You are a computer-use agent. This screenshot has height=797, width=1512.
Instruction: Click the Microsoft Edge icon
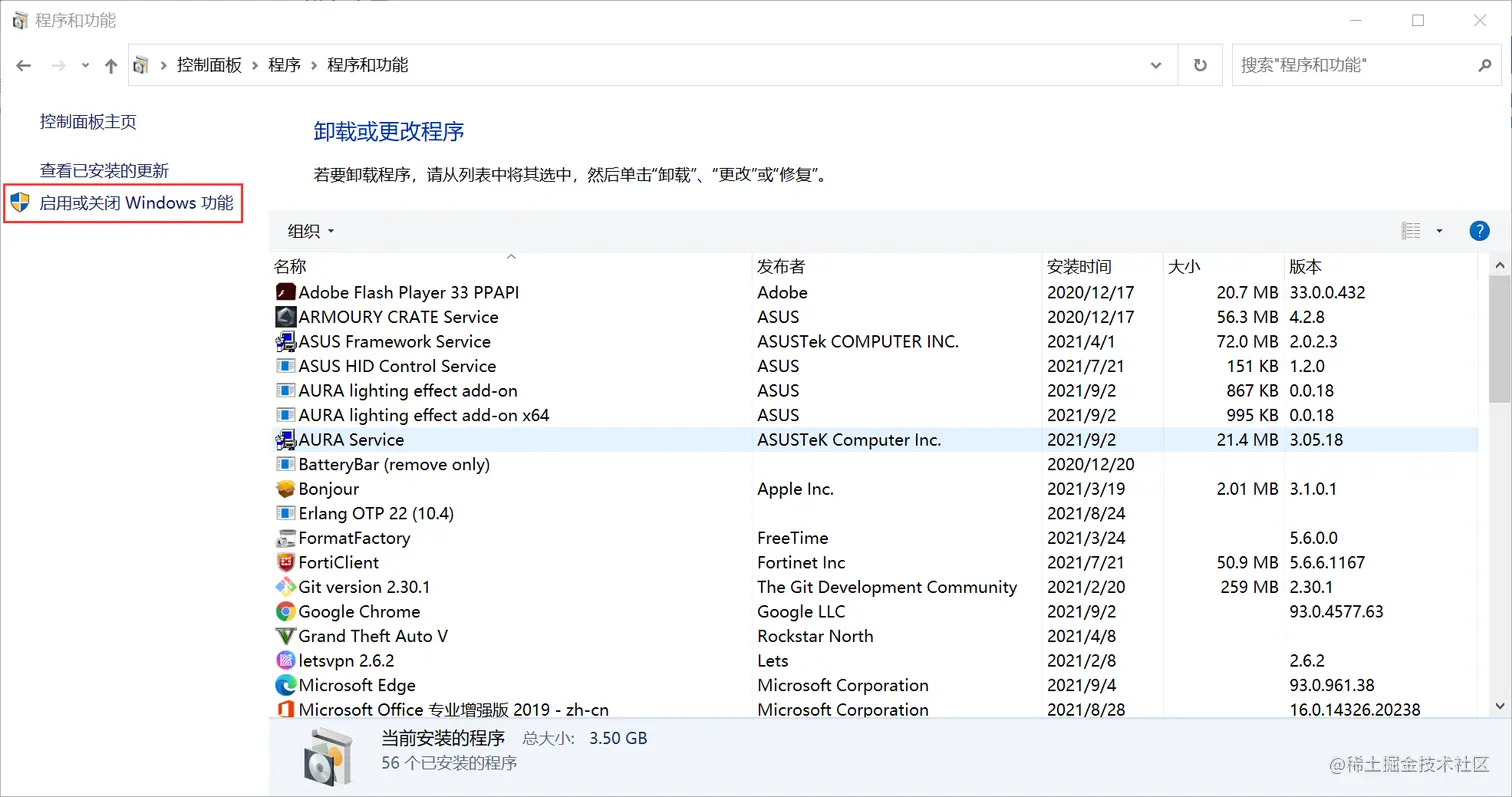click(285, 685)
